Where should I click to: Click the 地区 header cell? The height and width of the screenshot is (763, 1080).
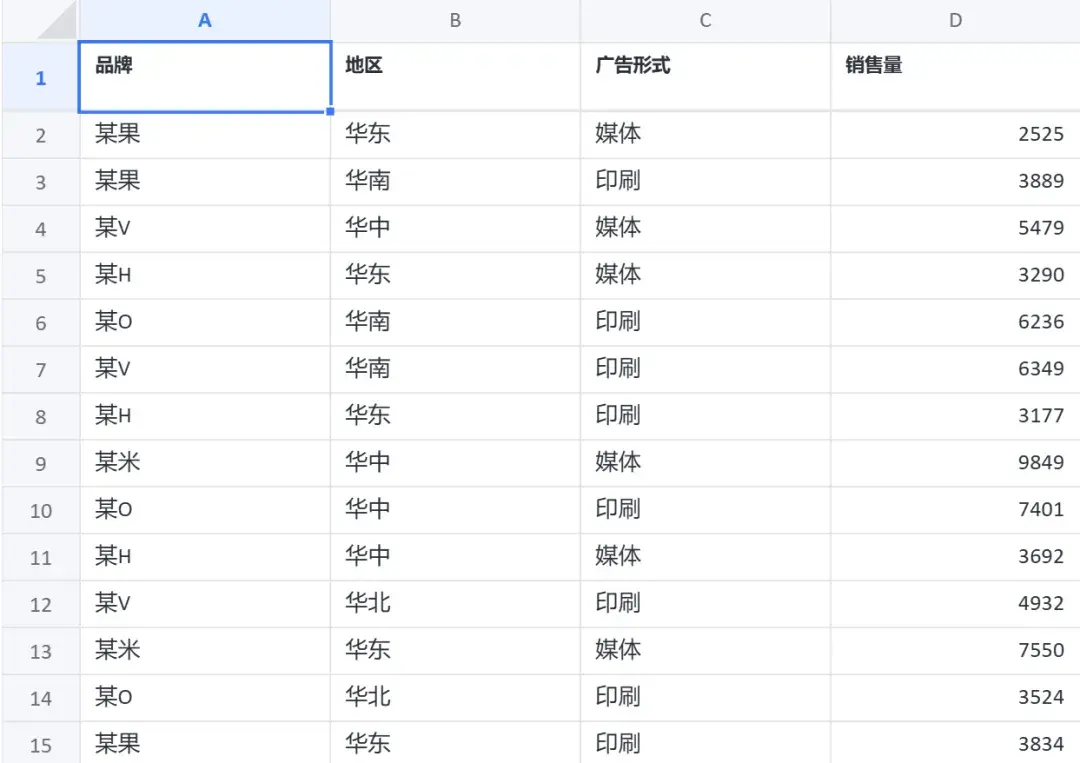pos(455,77)
